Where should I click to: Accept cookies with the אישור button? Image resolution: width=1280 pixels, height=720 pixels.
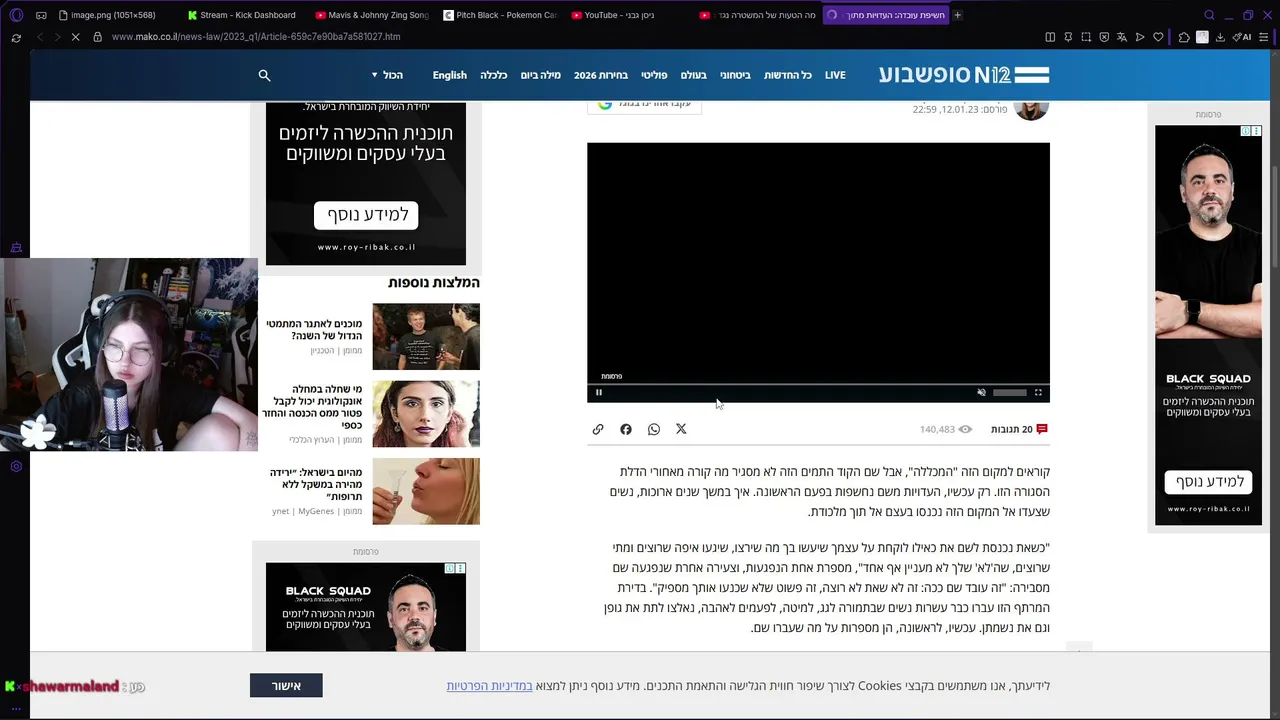(286, 686)
